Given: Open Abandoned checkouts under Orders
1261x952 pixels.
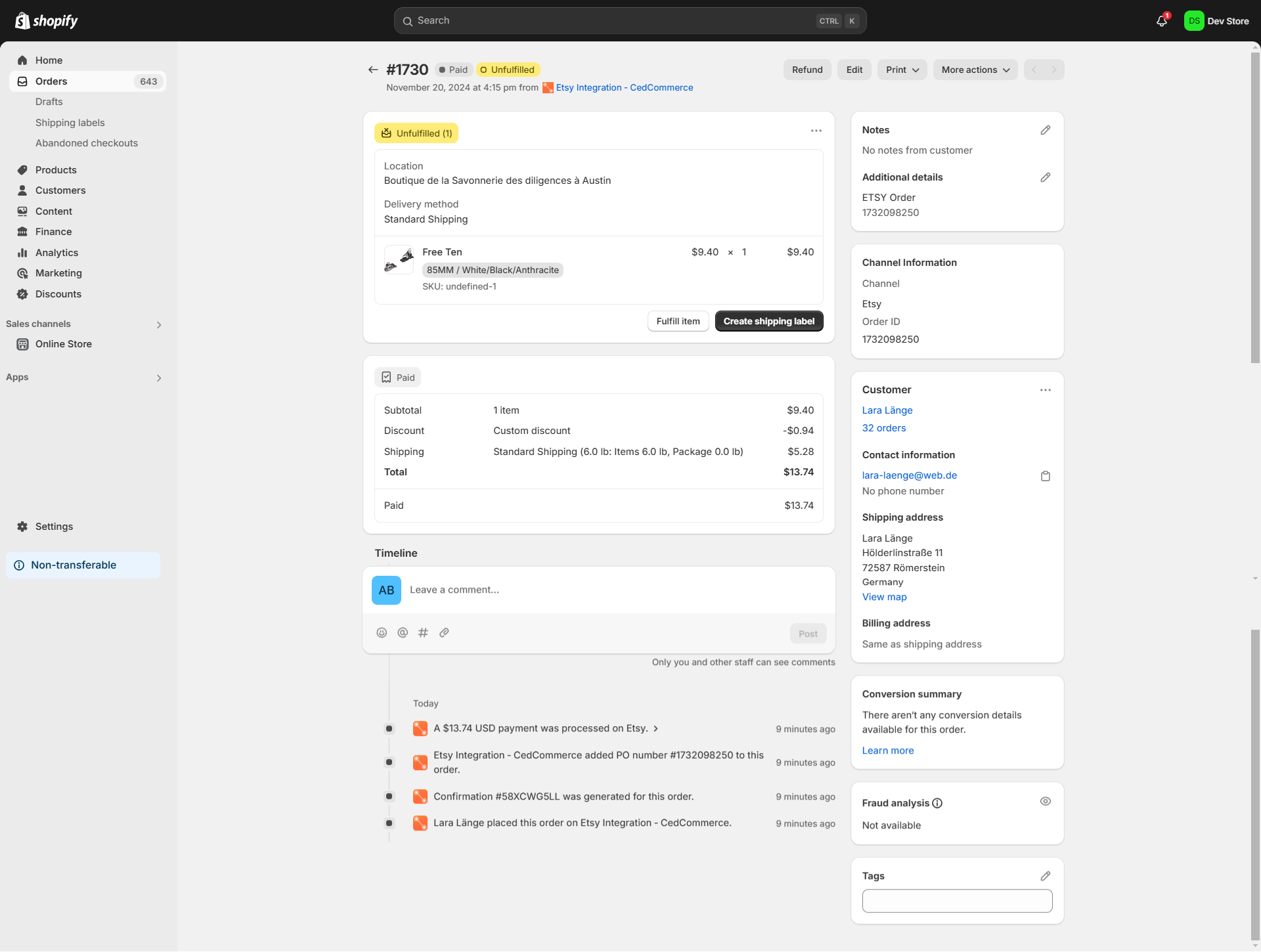Looking at the screenshot, I should coord(87,143).
